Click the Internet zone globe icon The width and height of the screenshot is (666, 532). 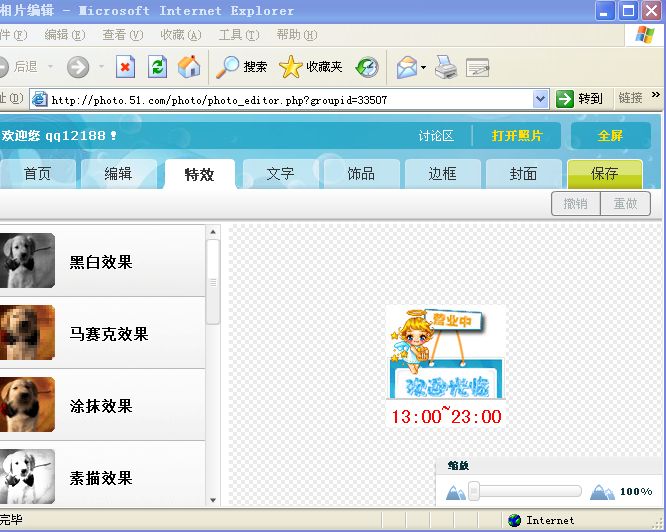pyautogui.click(x=514, y=520)
